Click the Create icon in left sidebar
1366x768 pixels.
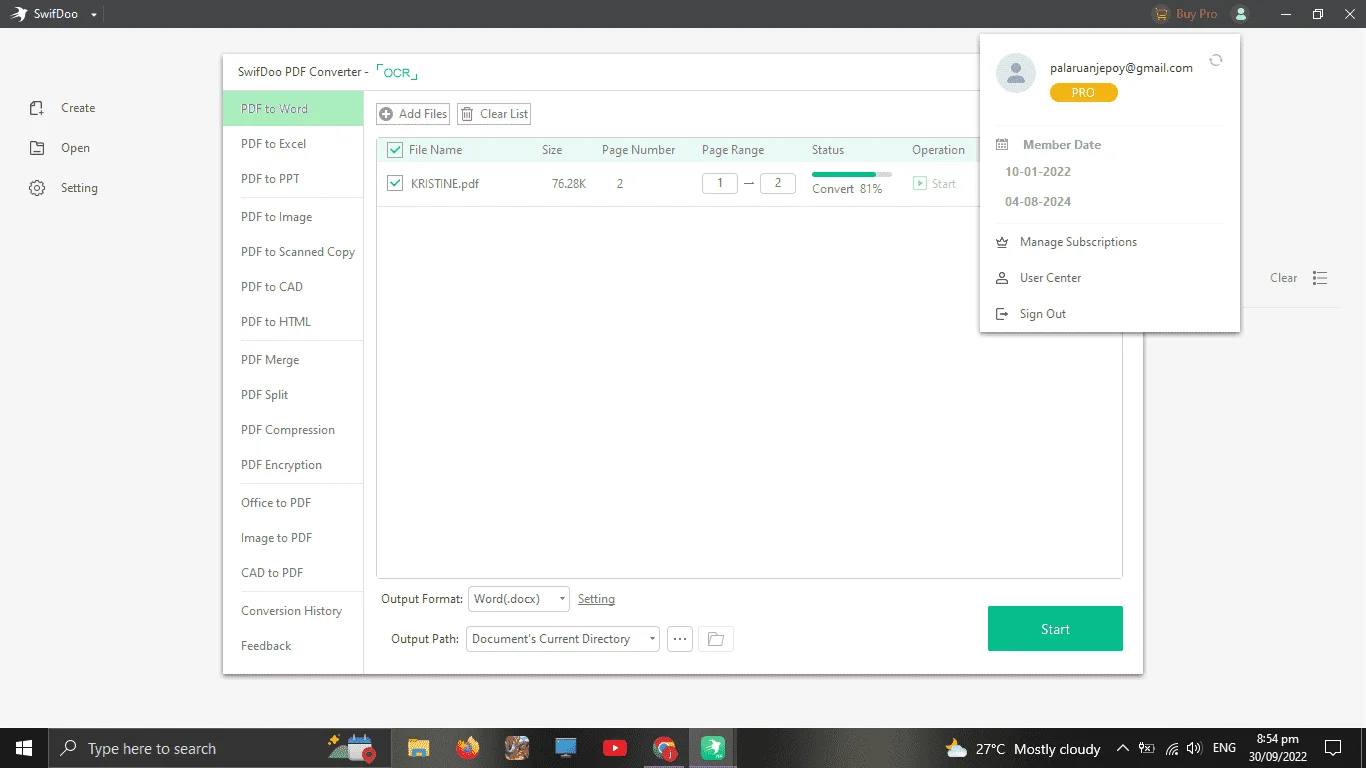(37, 108)
